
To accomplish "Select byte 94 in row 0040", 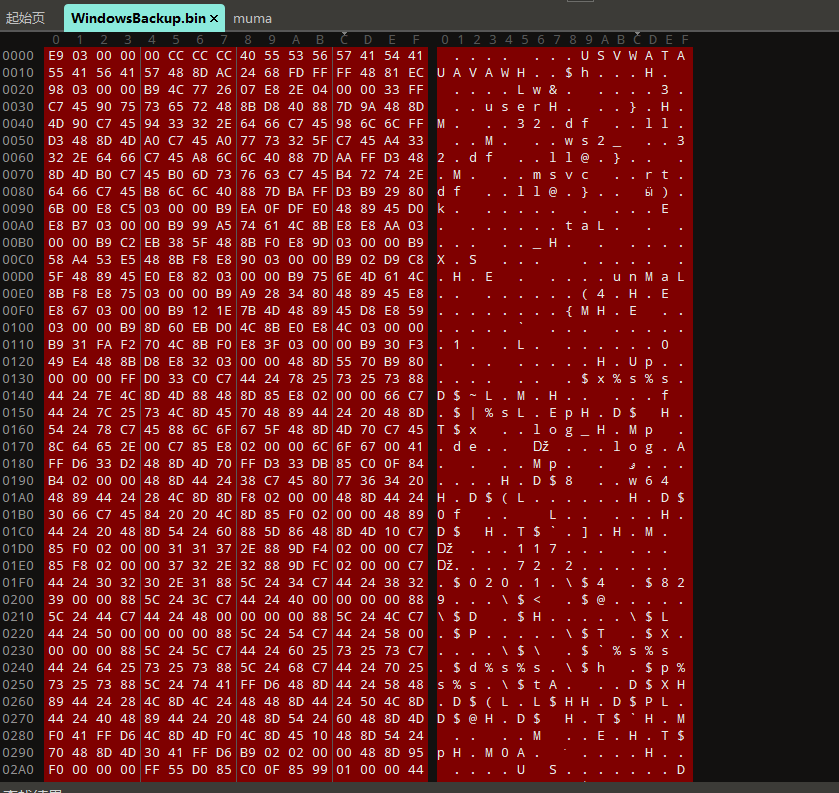I will (152, 124).
